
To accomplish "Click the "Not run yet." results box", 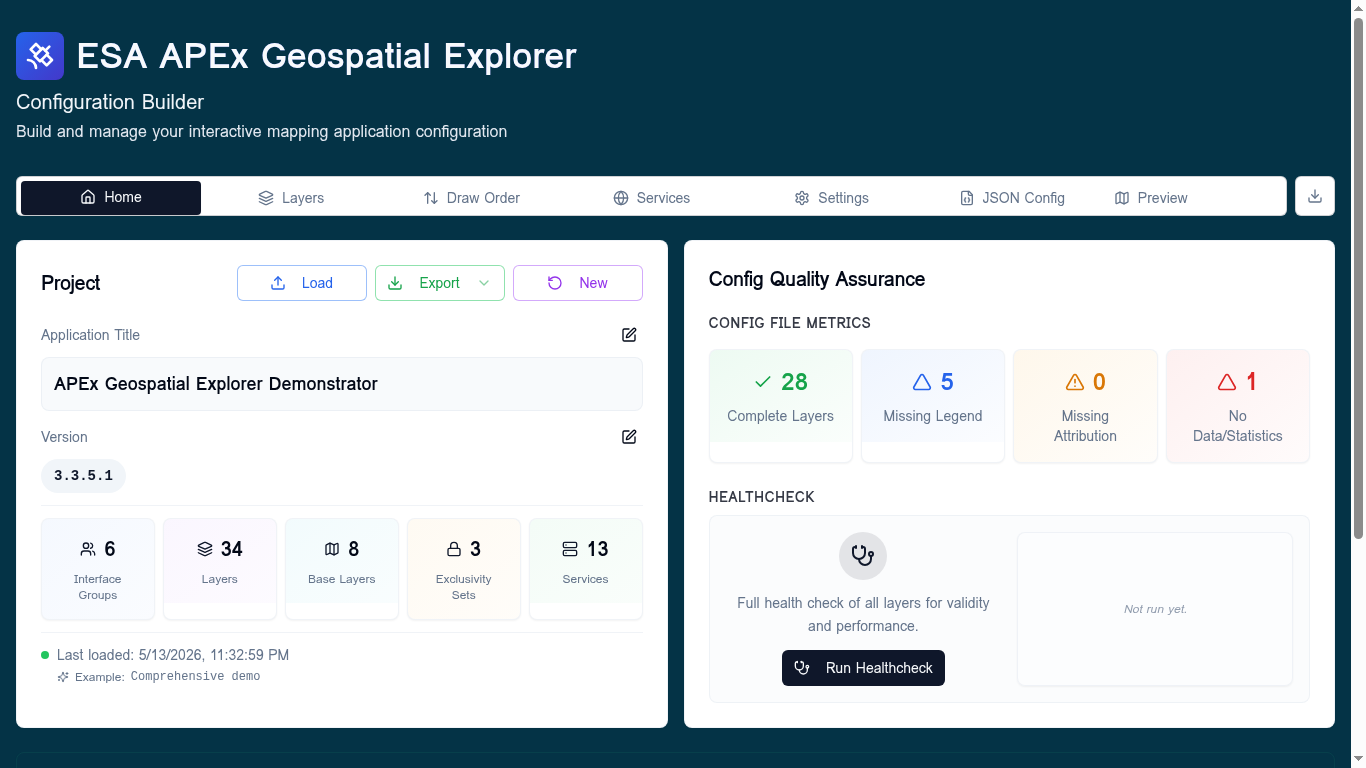I will click(1155, 609).
